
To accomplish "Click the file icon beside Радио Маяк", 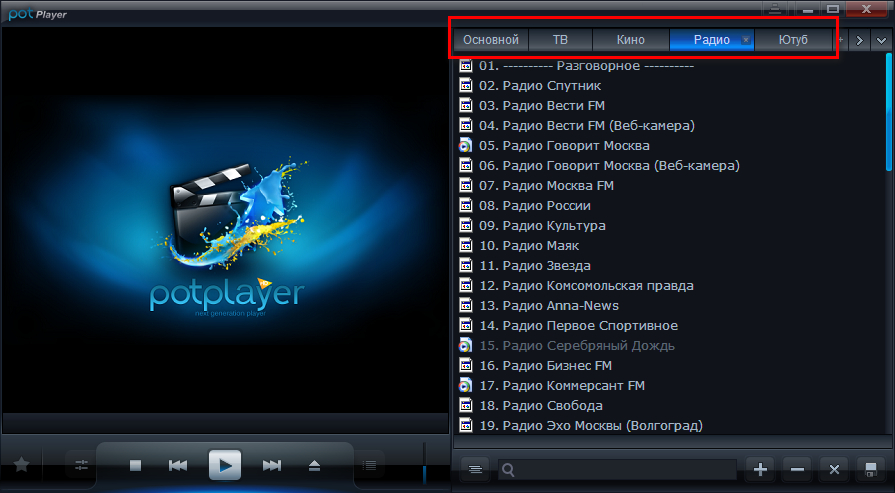I will (466, 245).
